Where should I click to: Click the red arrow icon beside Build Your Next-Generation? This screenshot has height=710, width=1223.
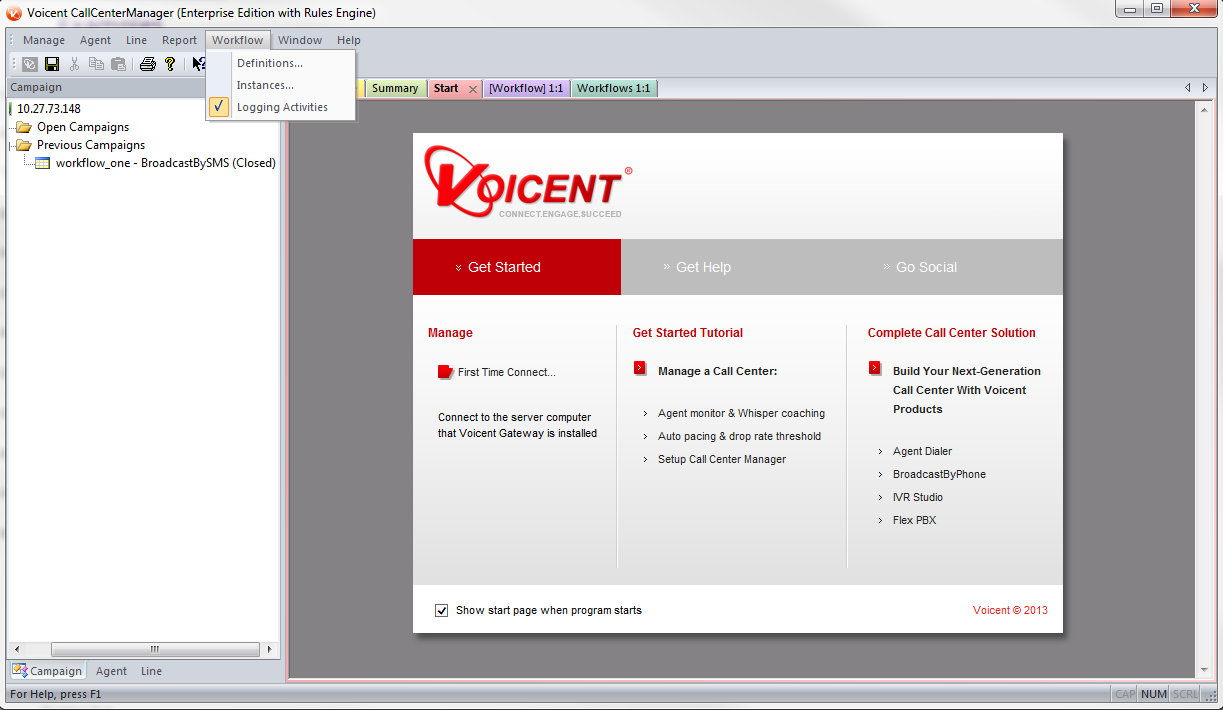pos(876,368)
